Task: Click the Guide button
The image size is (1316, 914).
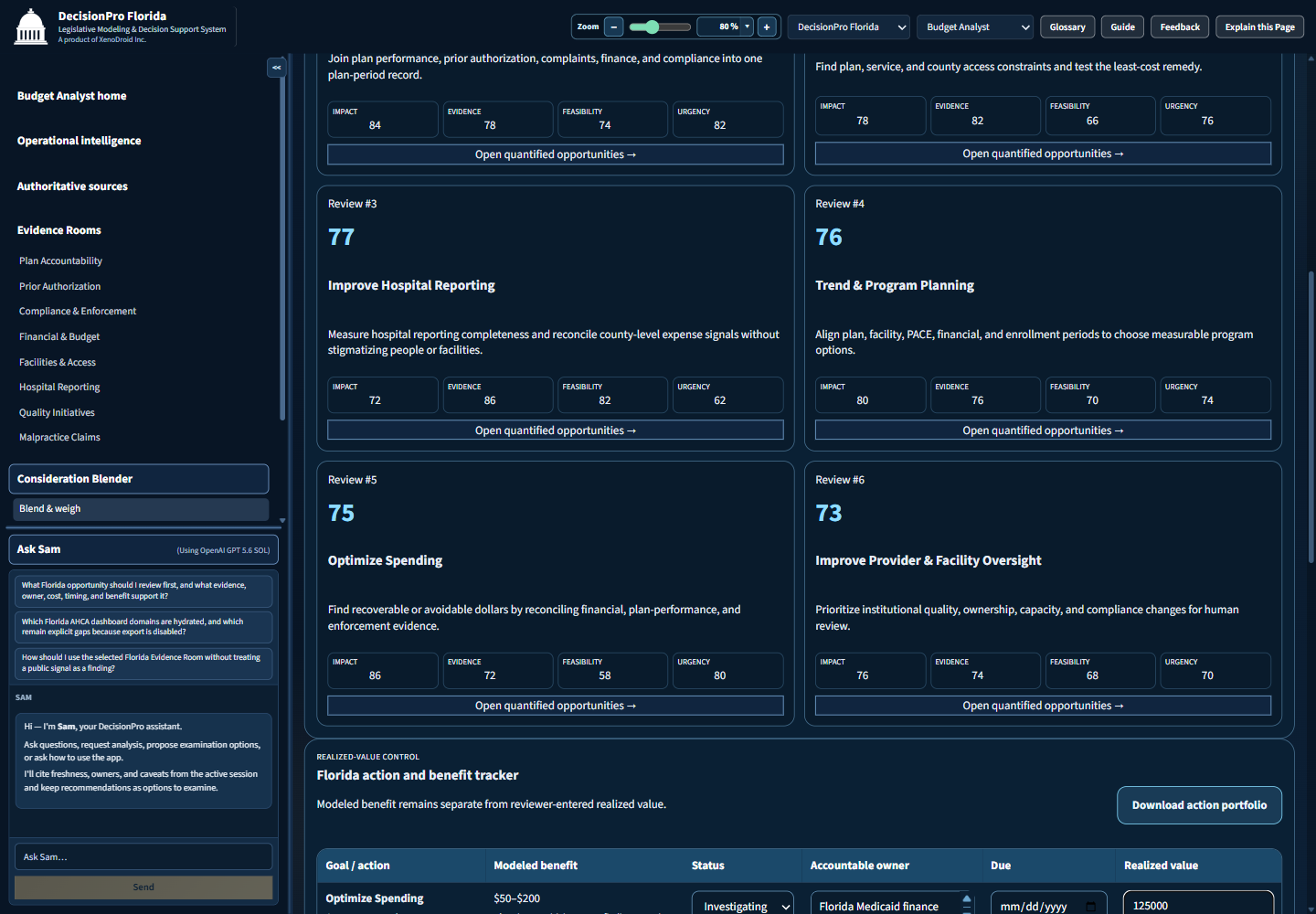Action: point(1122,27)
